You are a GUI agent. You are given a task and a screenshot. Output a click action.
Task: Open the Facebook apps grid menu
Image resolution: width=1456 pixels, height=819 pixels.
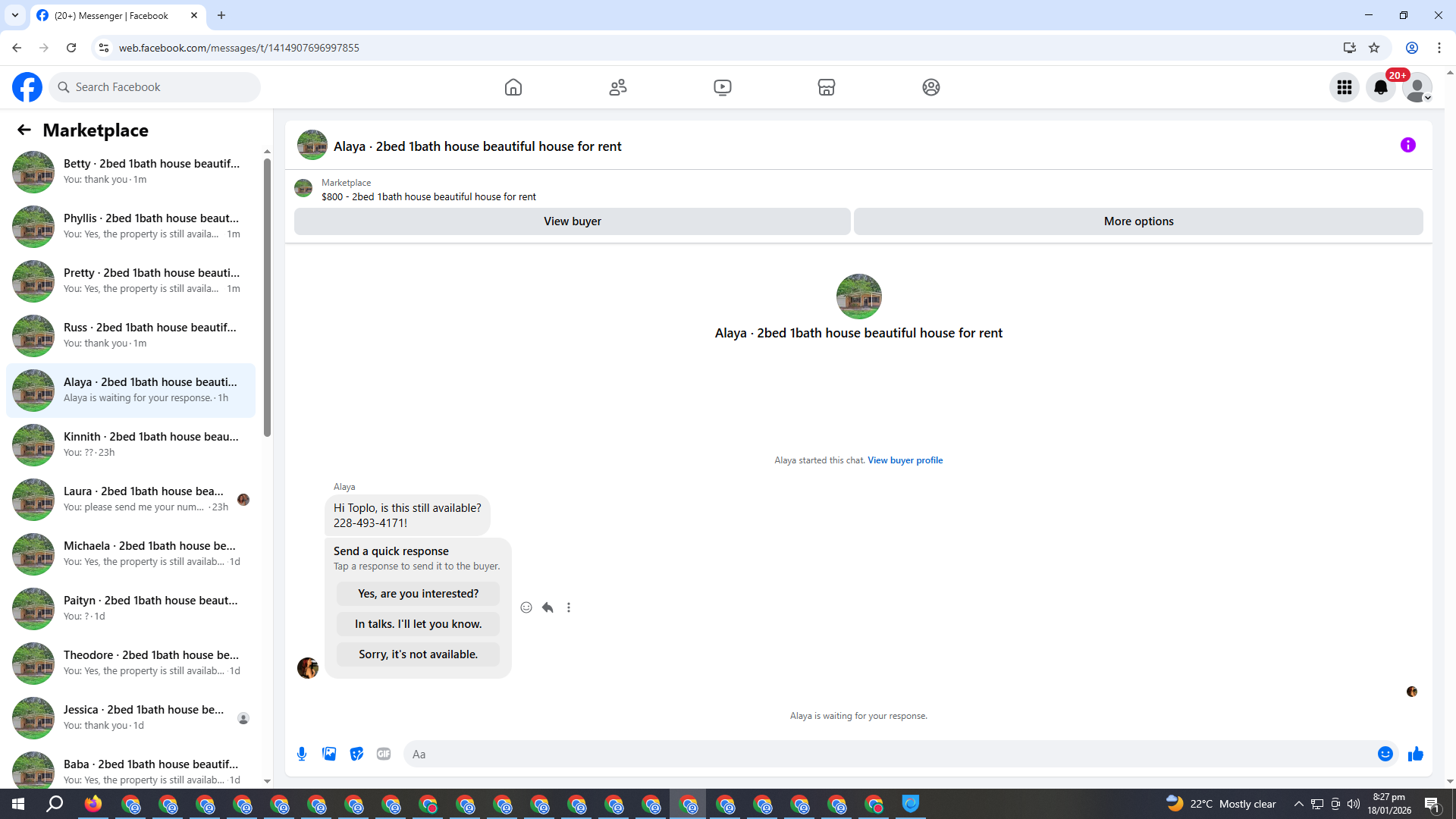coord(1345,87)
